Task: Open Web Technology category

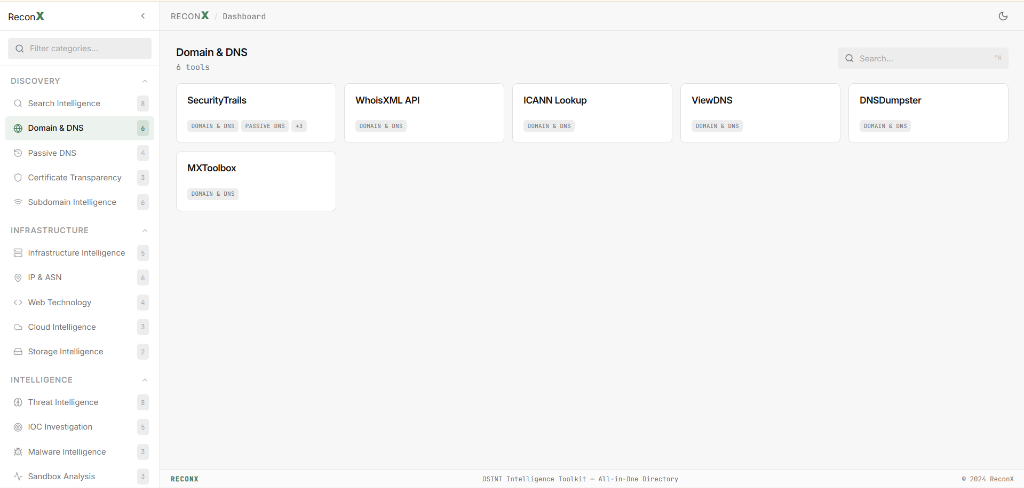Action: 80,302
